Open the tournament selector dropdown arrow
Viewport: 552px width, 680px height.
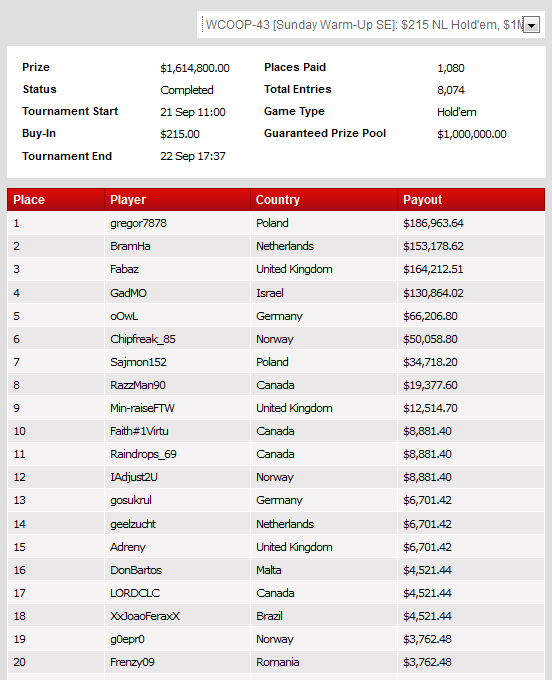pos(531,25)
